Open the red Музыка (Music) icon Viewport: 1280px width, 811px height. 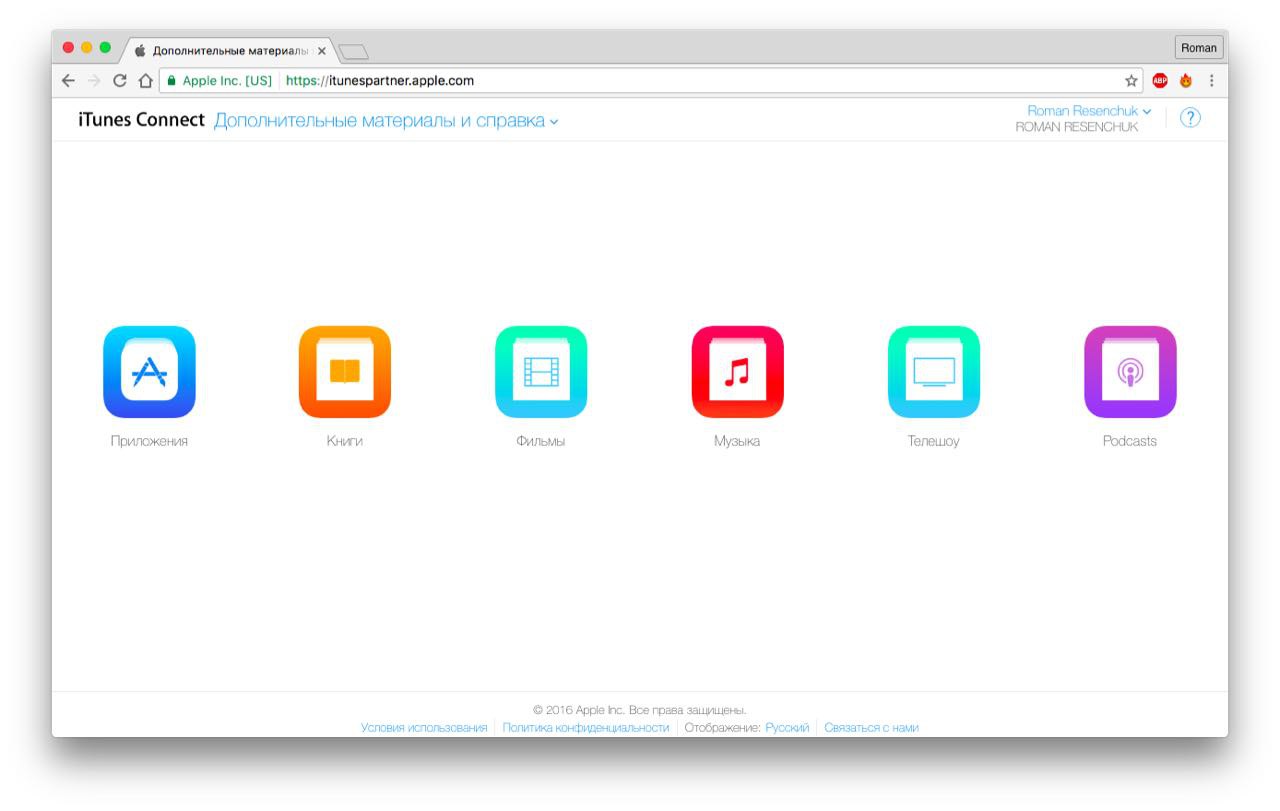737,372
